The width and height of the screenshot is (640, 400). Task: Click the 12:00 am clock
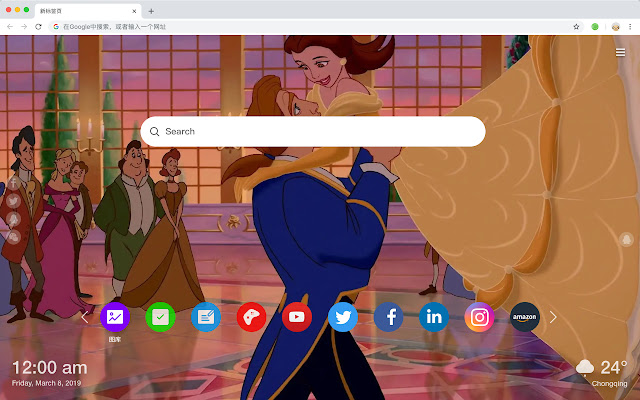coord(49,368)
